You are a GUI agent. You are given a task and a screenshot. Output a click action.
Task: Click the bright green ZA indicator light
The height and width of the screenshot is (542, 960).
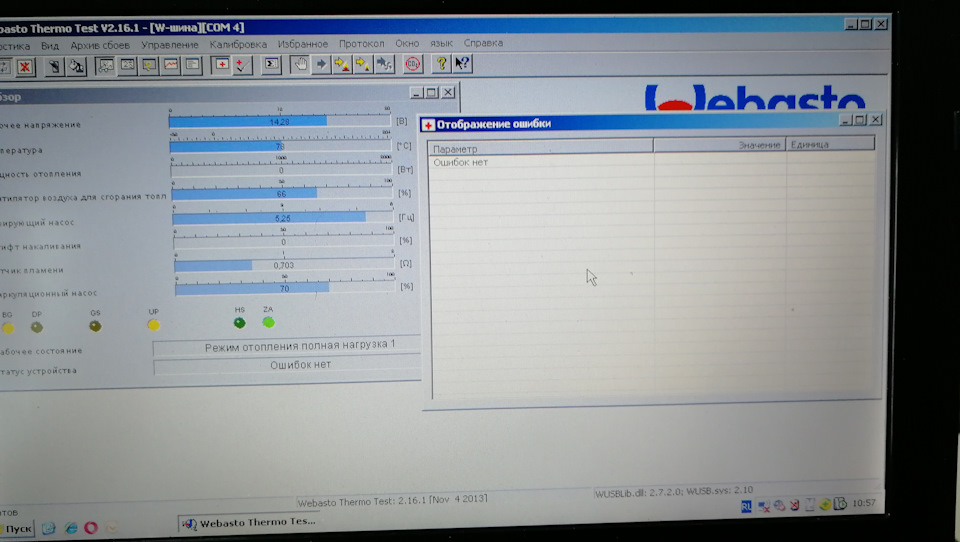[x=268, y=322]
